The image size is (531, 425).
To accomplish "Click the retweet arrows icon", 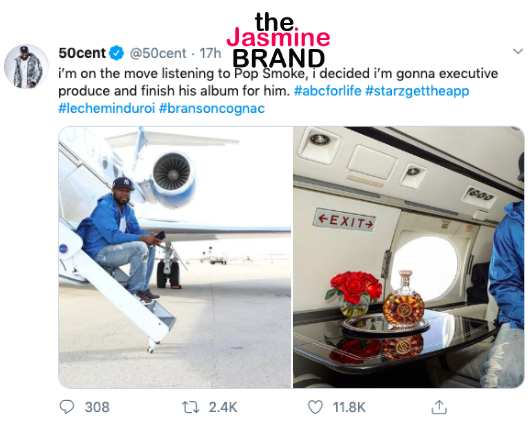I will (x=191, y=407).
